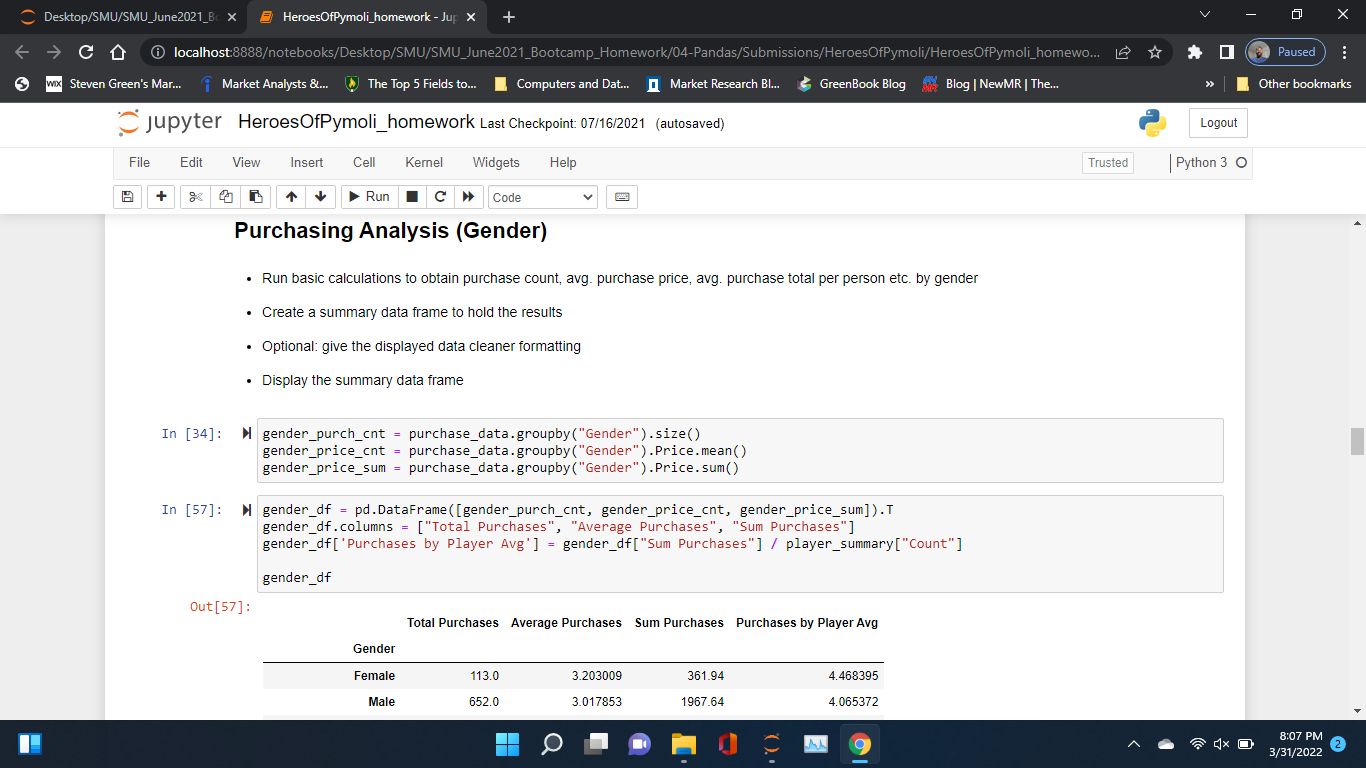Move selected cell down
The width and height of the screenshot is (1366, 768).
[320, 197]
